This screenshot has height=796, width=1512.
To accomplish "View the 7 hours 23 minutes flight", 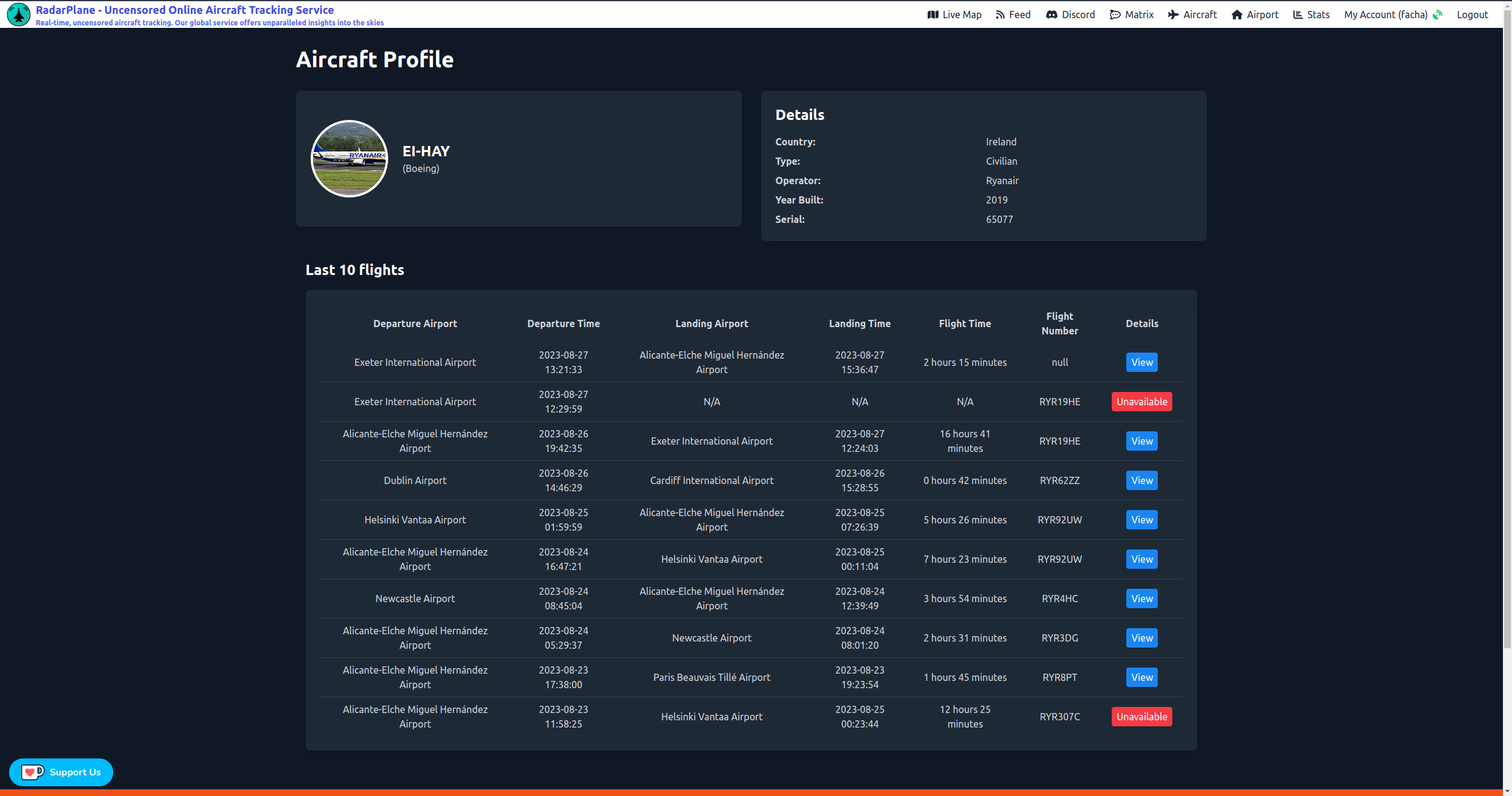I will point(1141,559).
